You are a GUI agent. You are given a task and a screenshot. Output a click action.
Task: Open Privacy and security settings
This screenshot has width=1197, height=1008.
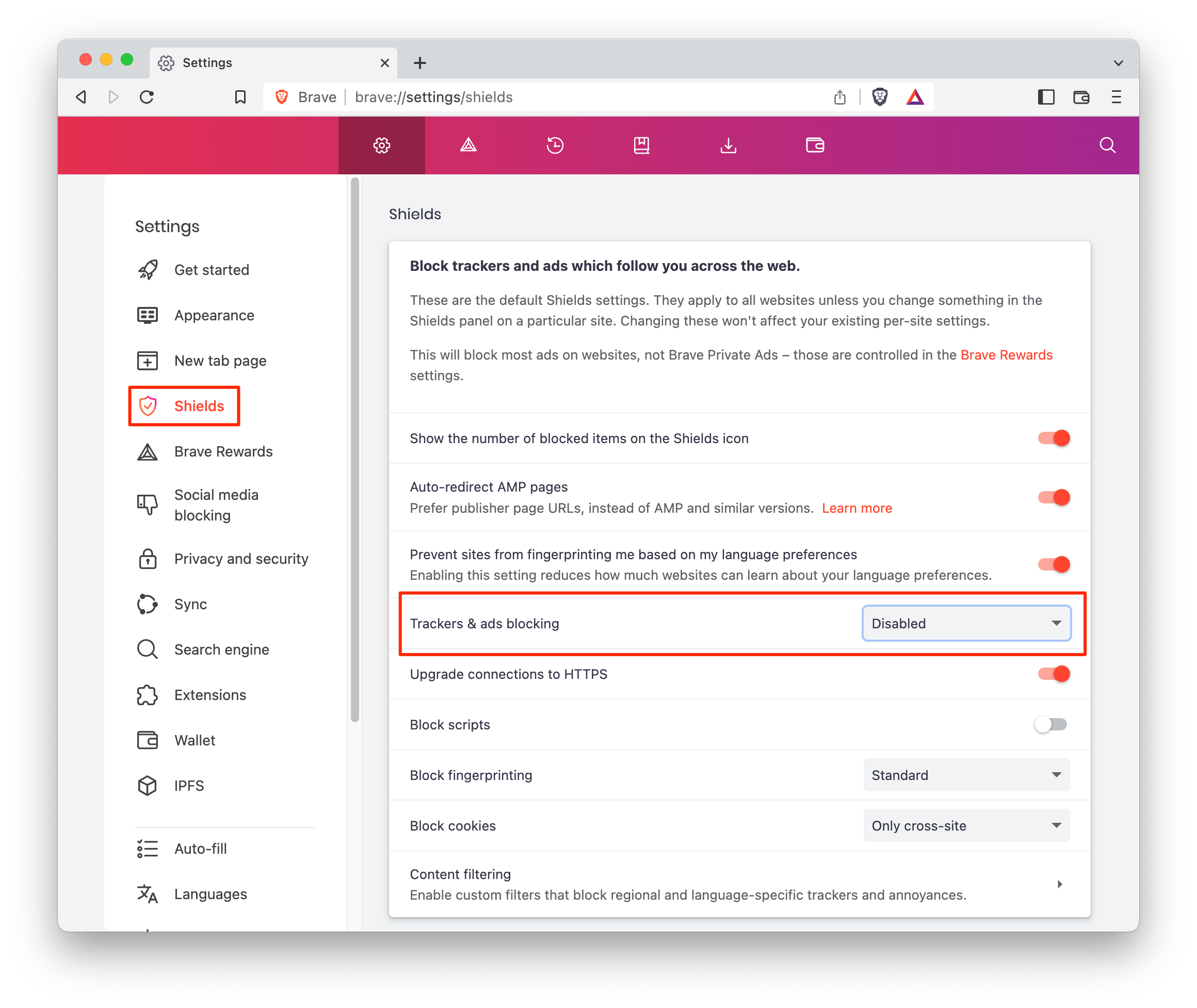223,559
